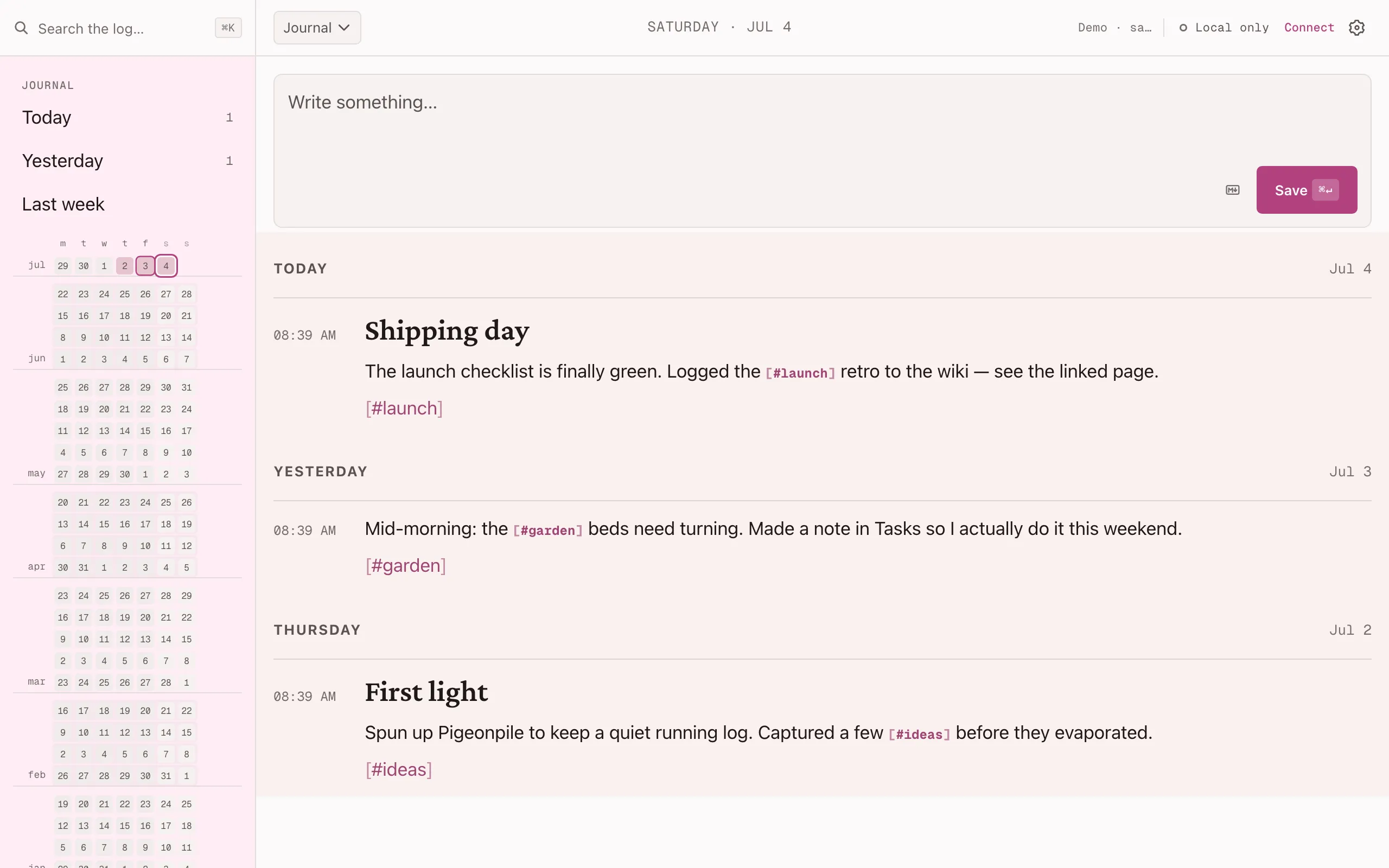Select March 29 in the sidebar calendar
This screenshot has height=868, width=1389.
pos(187,596)
